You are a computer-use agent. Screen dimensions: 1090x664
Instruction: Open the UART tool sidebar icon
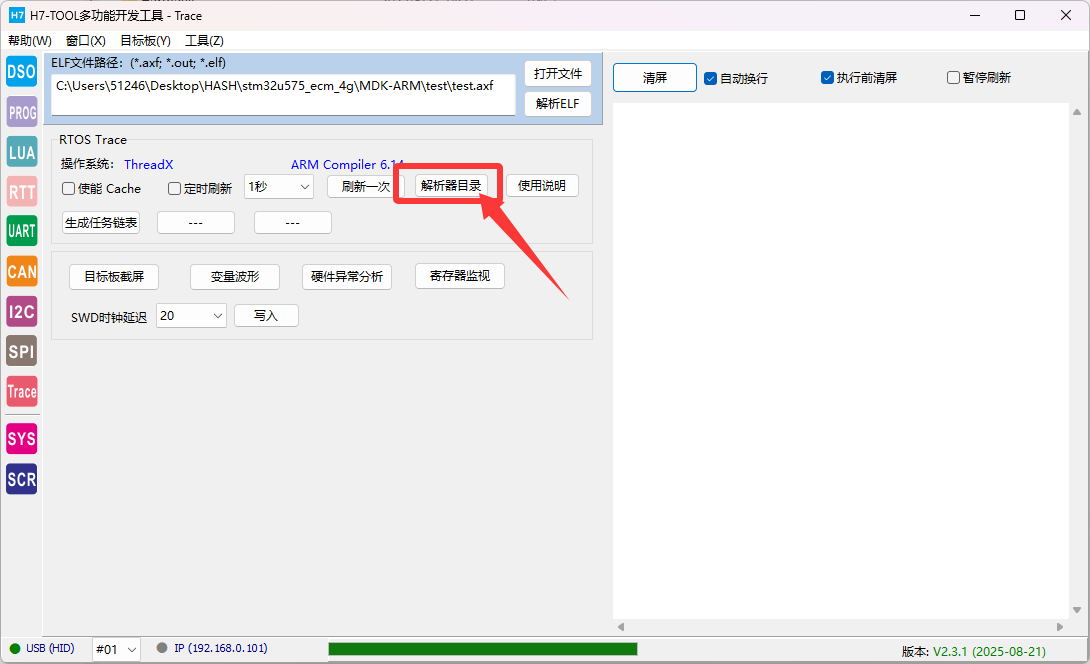click(x=21, y=231)
